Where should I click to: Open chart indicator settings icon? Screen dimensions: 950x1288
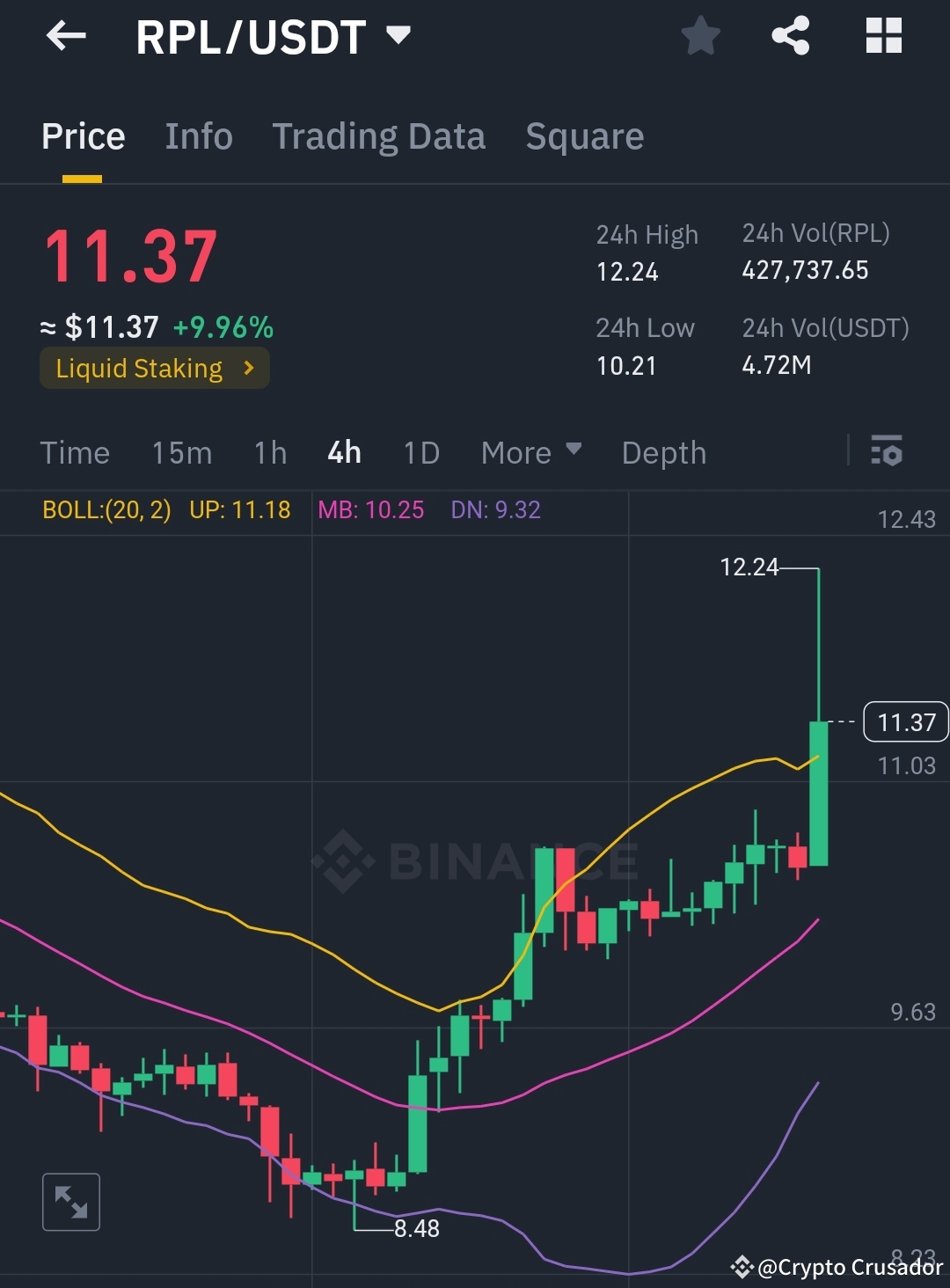click(x=887, y=452)
